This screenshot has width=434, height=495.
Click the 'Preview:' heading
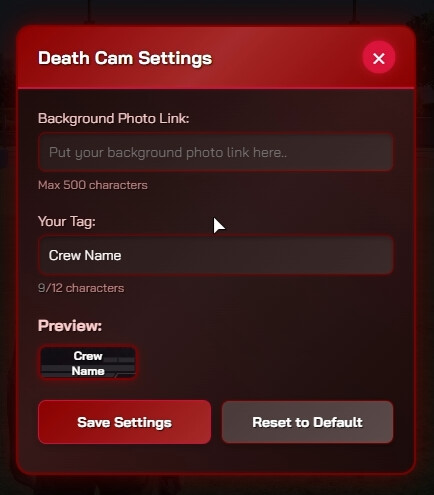click(x=70, y=326)
